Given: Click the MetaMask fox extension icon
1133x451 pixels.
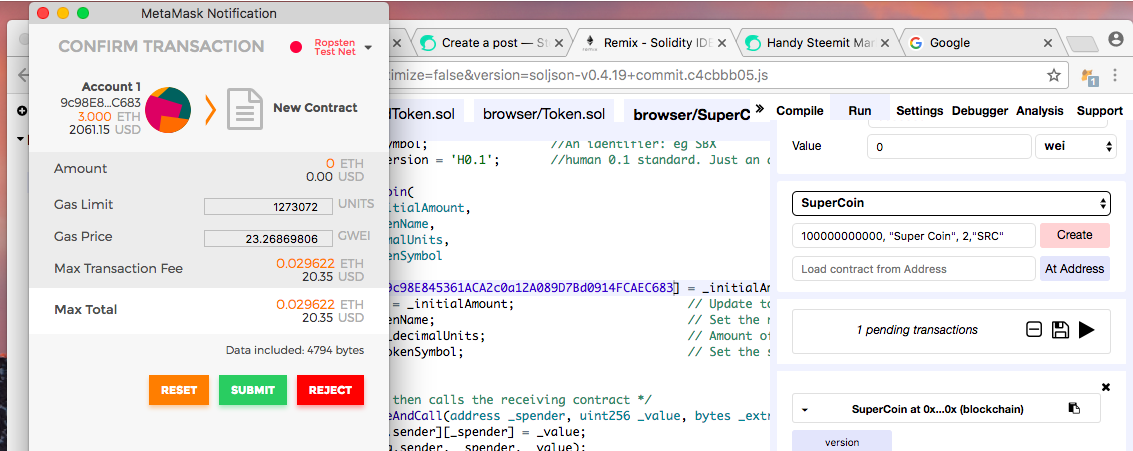Looking at the screenshot, I should (x=1089, y=76).
